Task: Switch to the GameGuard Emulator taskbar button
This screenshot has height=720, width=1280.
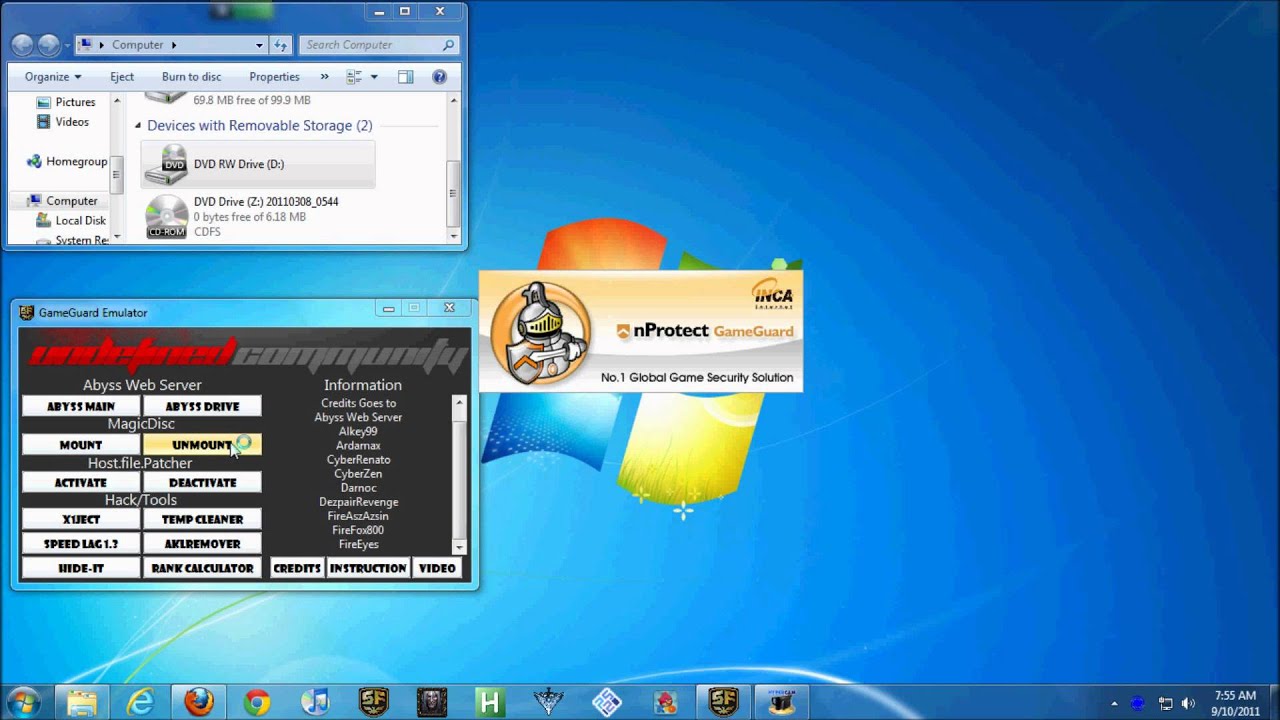Action: tap(723, 702)
